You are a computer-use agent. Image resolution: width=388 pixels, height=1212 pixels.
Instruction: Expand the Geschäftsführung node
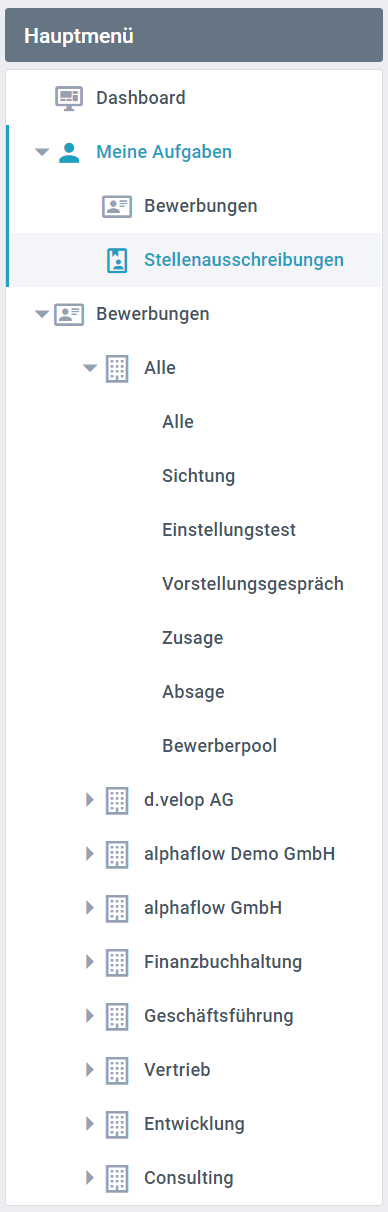point(89,1016)
